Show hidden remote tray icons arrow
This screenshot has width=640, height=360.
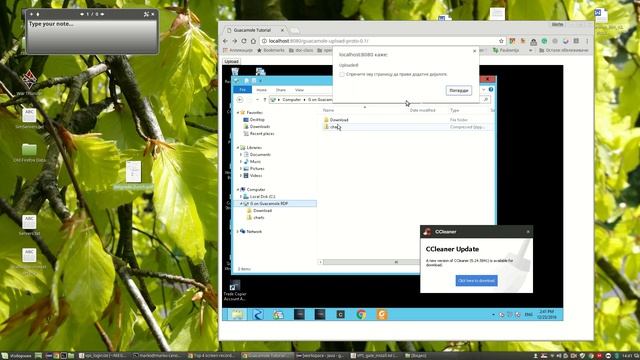pyautogui.click(x=493, y=315)
